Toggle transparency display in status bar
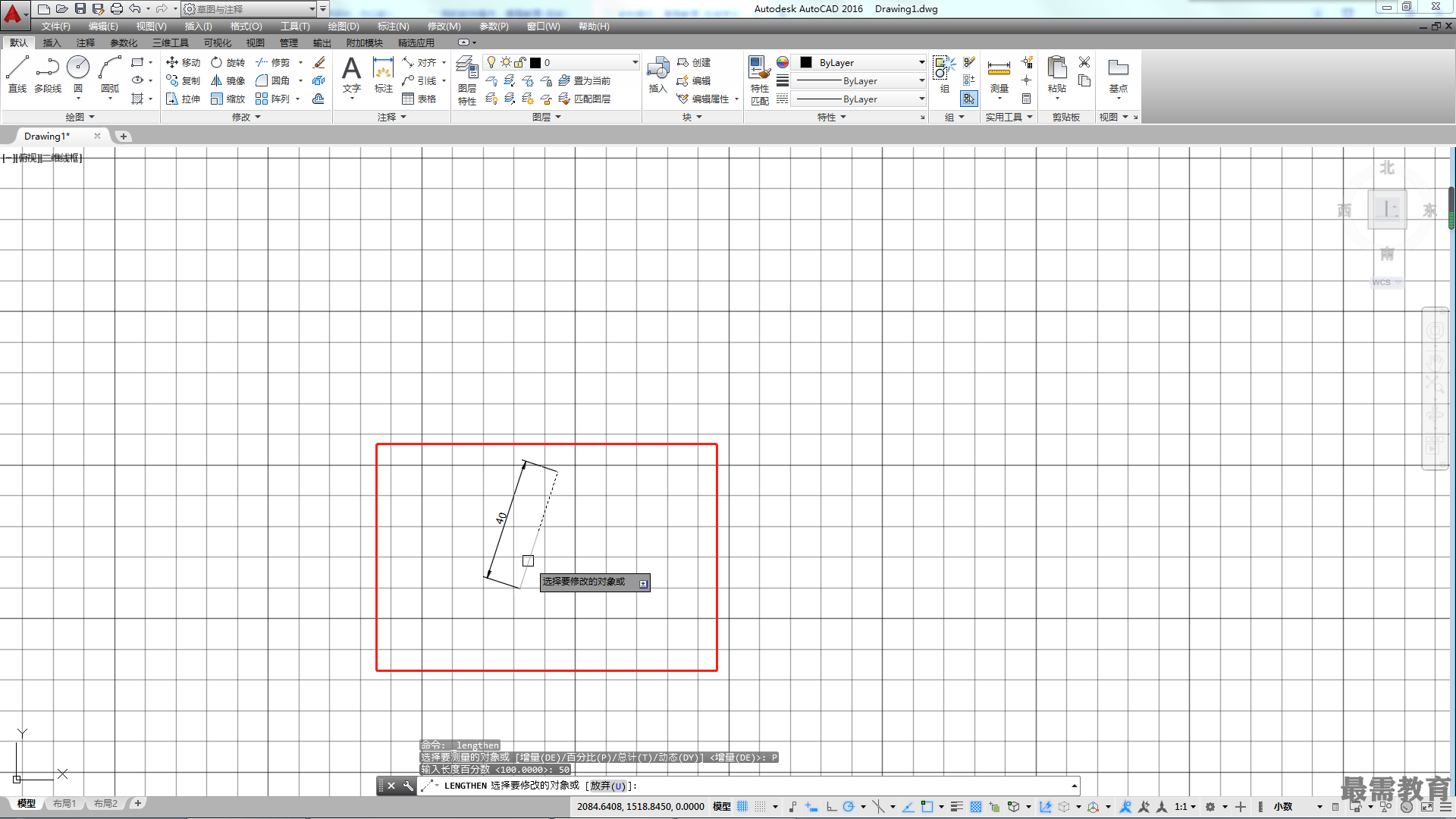The image size is (1456, 819). pyautogui.click(x=976, y=806)
